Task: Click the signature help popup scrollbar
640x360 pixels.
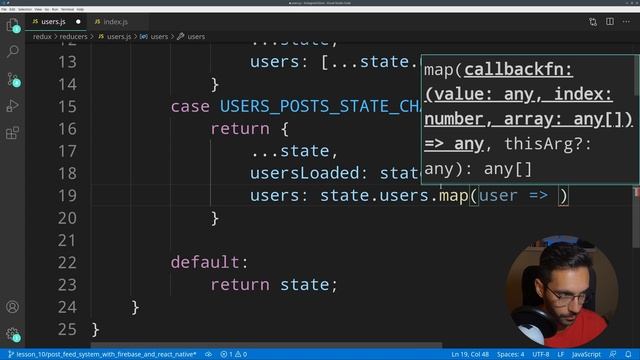Action: (x=637, y=76)
